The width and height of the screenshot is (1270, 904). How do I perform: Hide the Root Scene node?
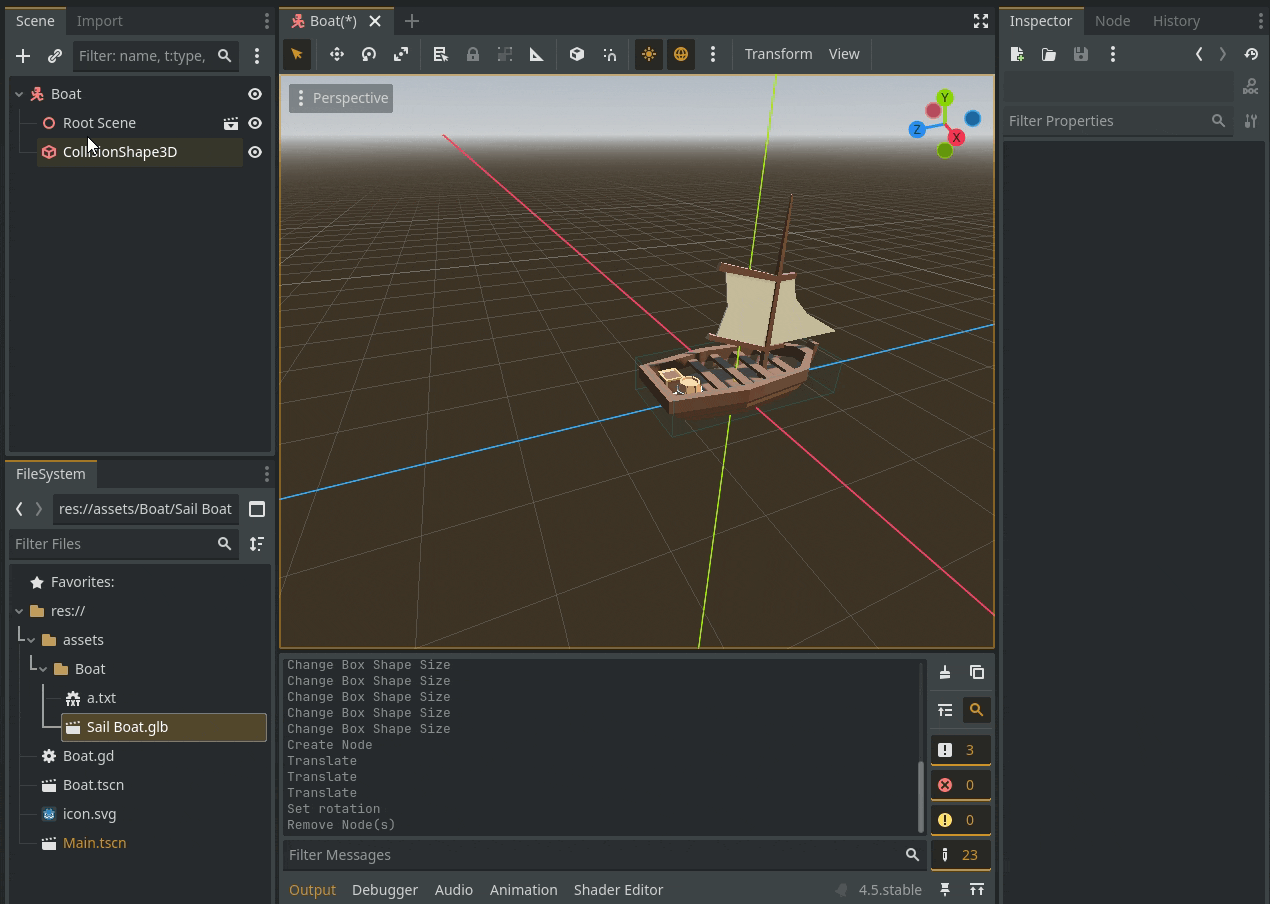click(x=255, y=123)
